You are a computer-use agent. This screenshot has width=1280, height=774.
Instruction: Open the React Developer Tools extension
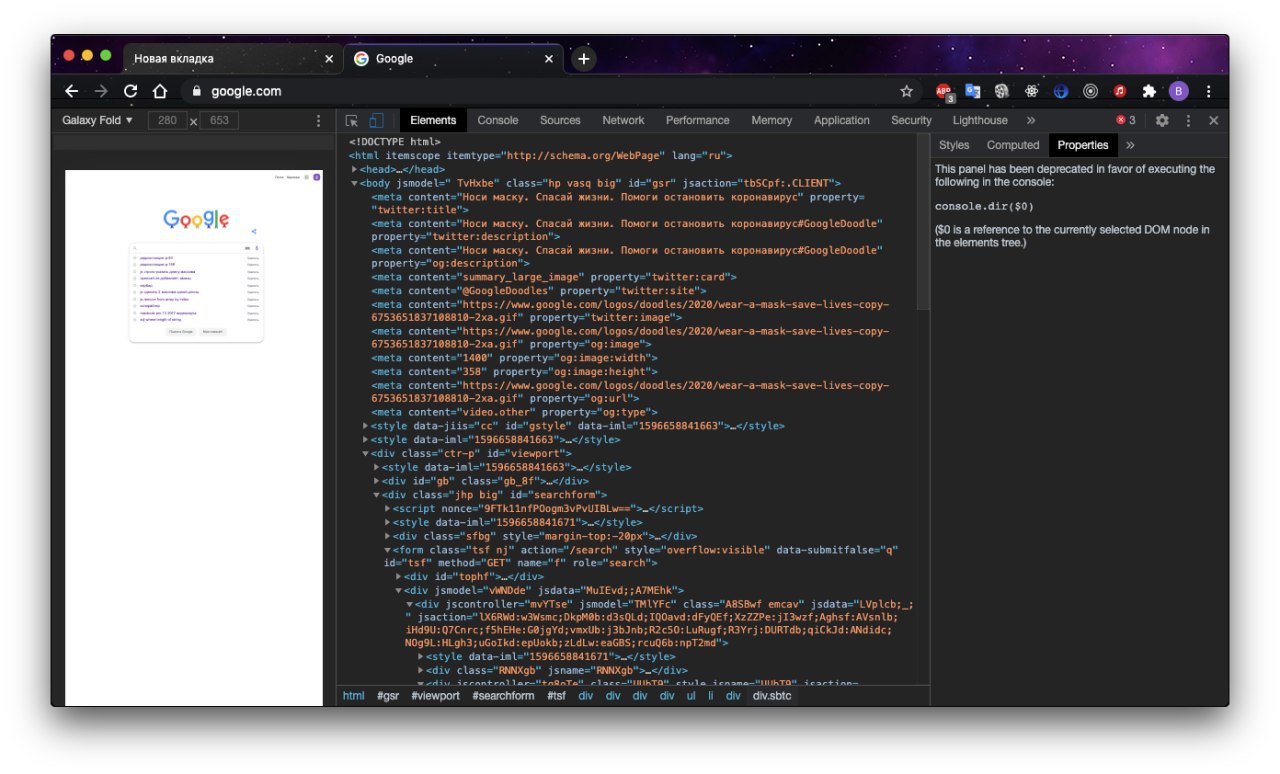click(1031, 91)
